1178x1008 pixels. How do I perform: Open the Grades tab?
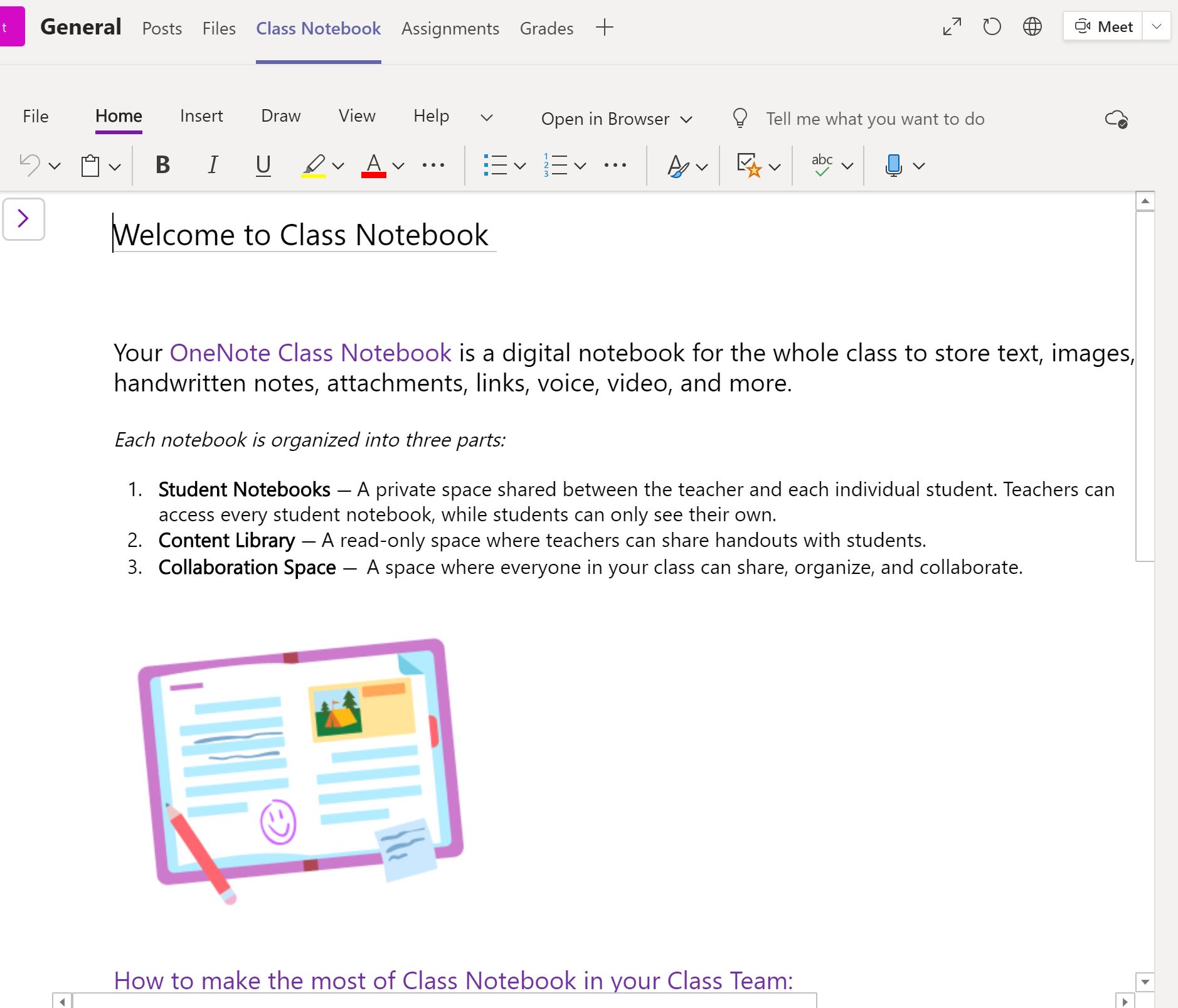click(x=546, y=28)
